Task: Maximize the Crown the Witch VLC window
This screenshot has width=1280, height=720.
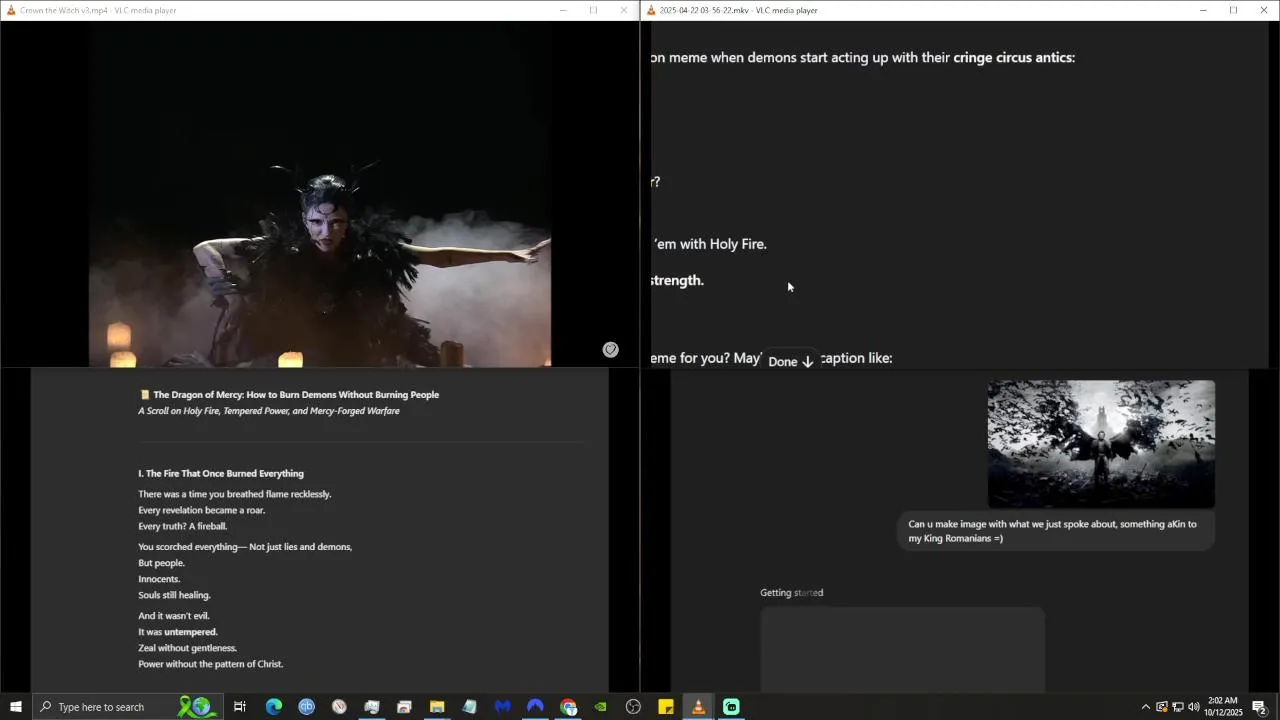Action: (593, 10)
